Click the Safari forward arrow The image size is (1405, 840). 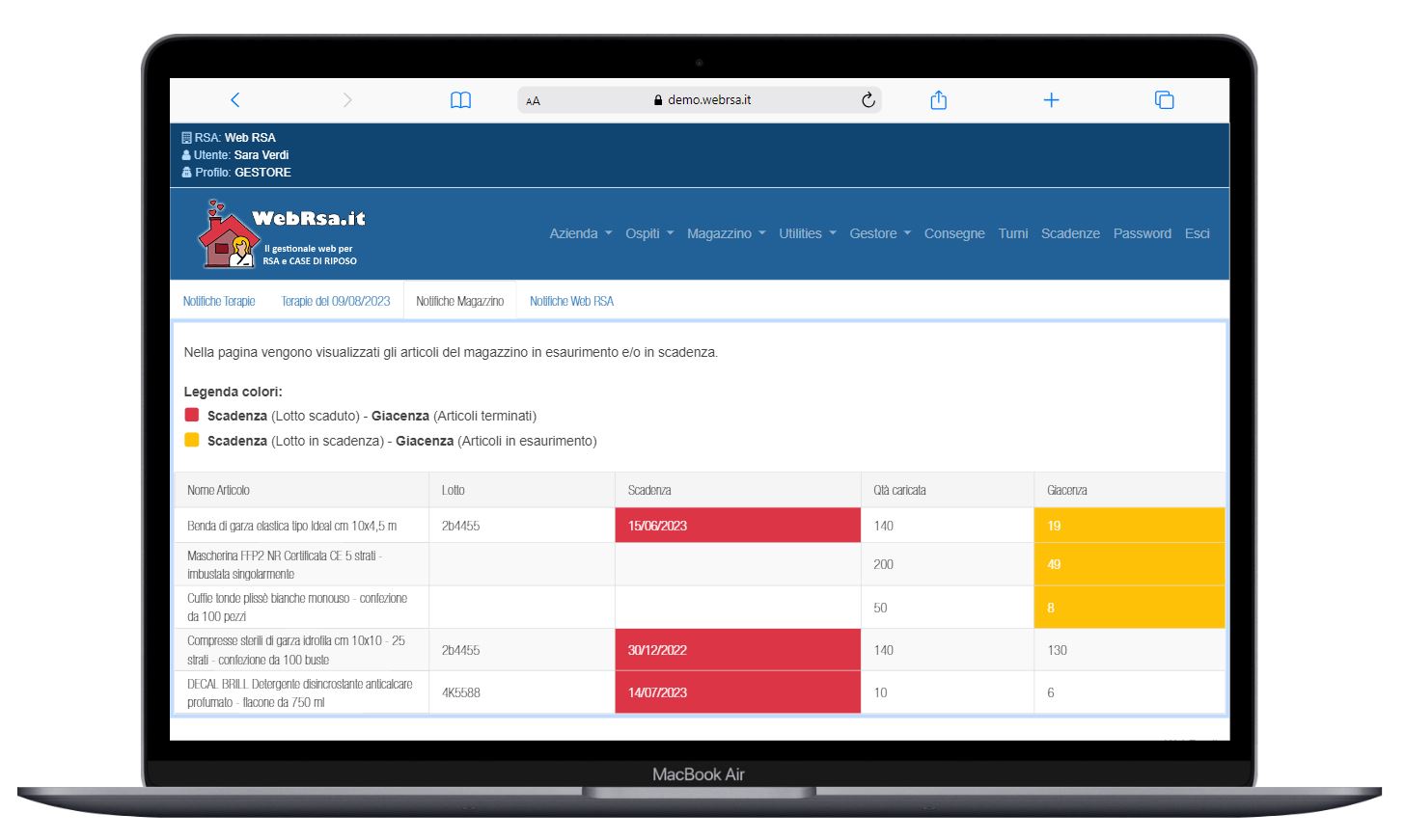(347, 100)
